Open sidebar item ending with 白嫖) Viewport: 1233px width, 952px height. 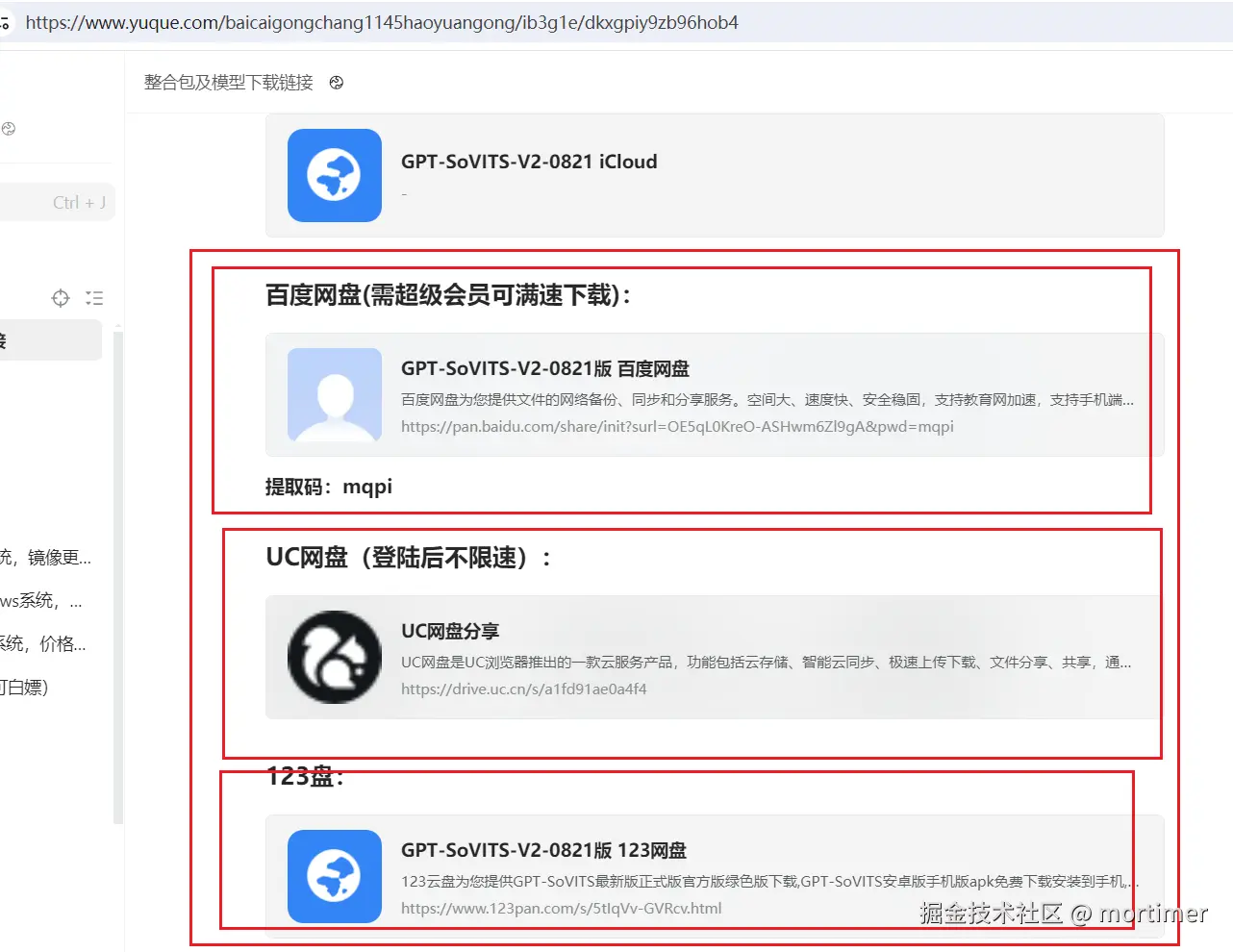click(24, 688)
